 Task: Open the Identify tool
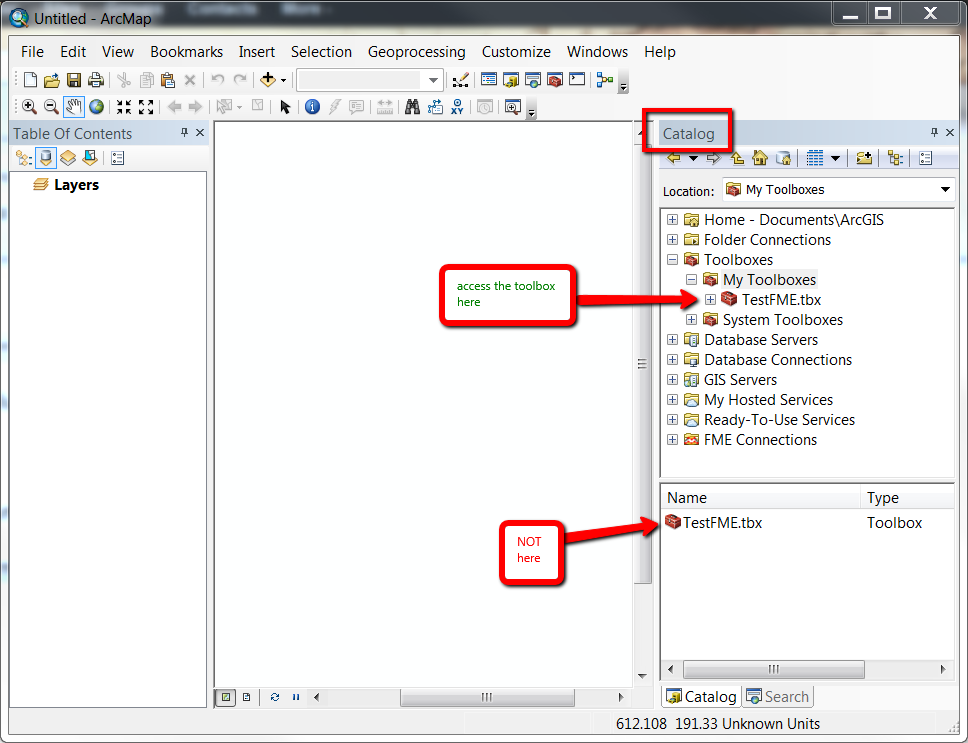311,107
